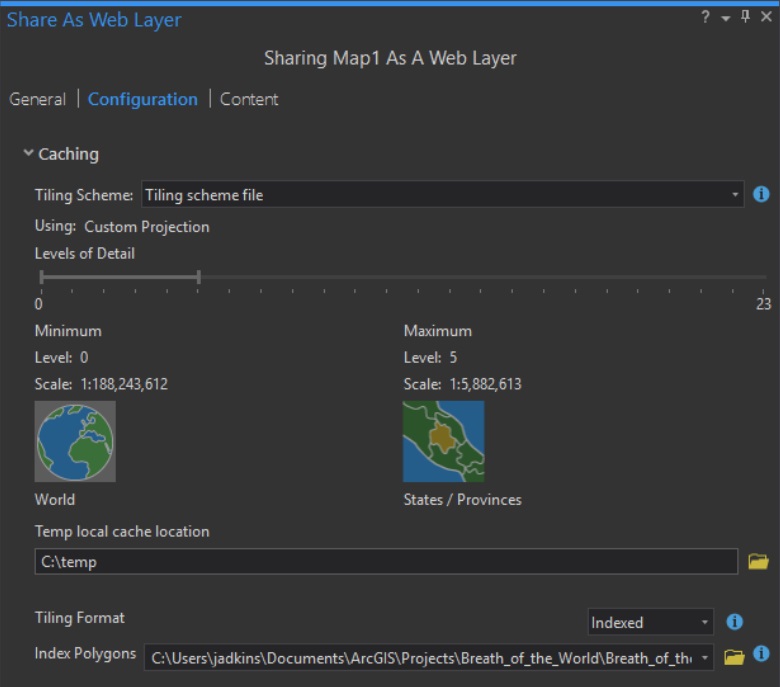The width and height of the screenshot is (780, 687).
Task: Click the Tiling Format info icon
Action: [735, 622]
